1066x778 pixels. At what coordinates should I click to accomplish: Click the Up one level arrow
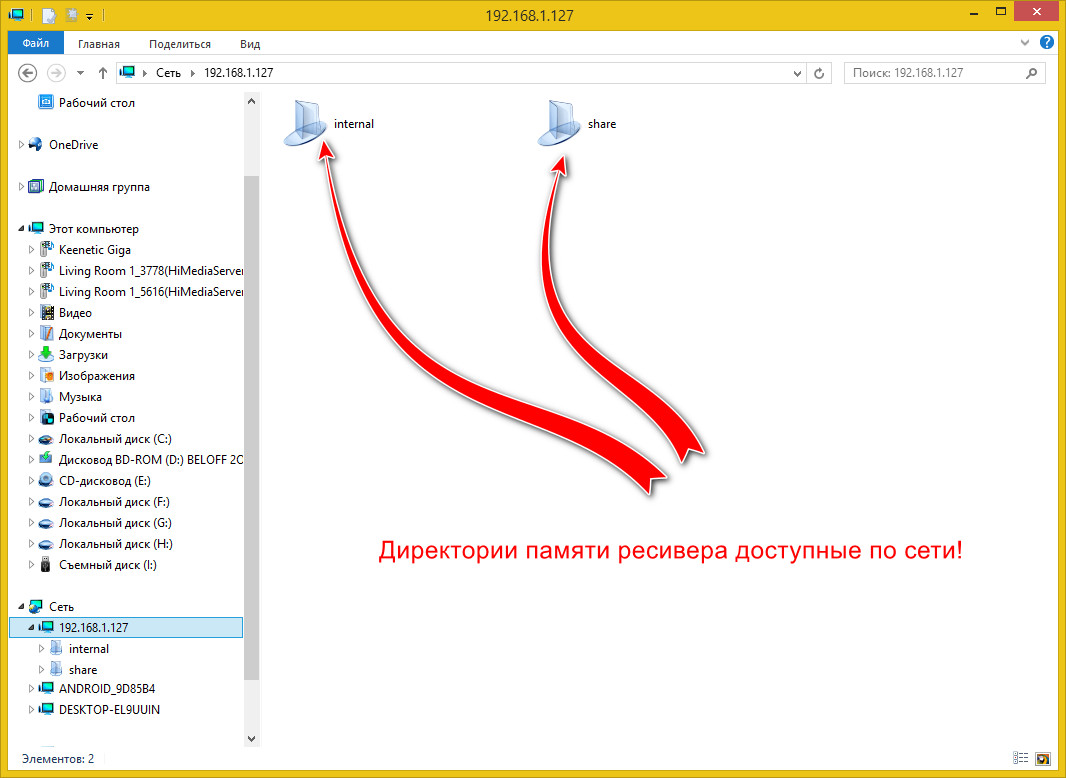tap(103, 73)
